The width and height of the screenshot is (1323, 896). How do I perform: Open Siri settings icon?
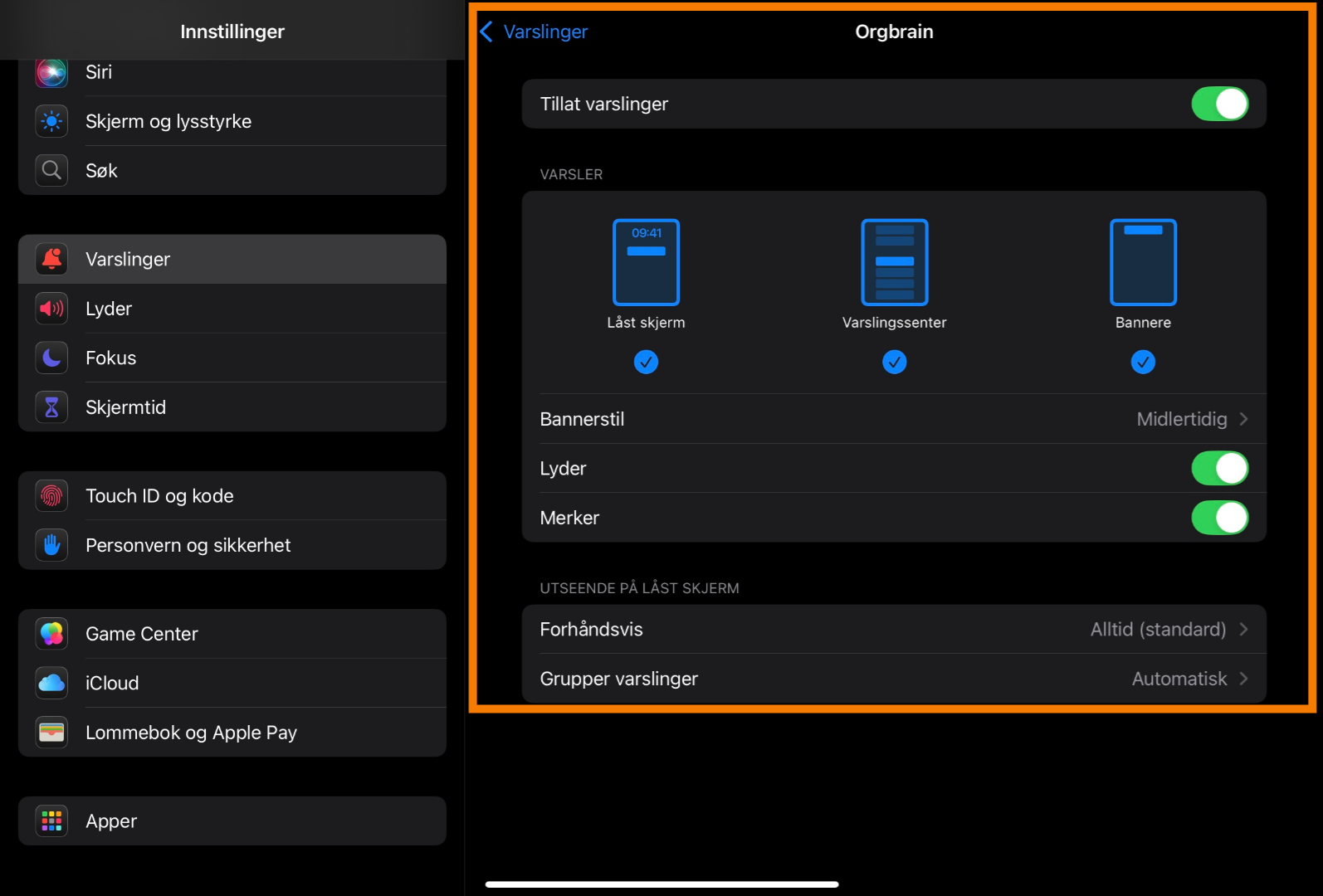click(x=51, y=73)
